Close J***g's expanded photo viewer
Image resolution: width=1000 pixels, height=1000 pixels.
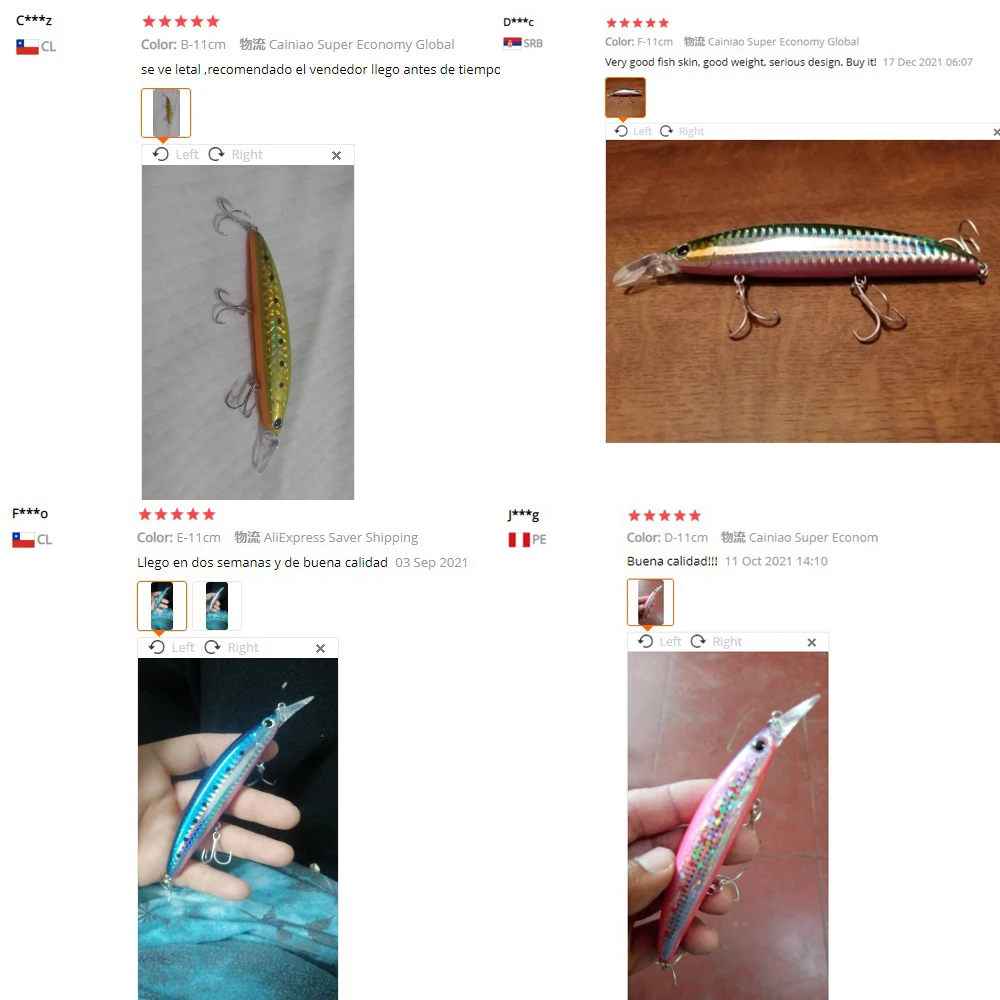[x=812, y=642]
